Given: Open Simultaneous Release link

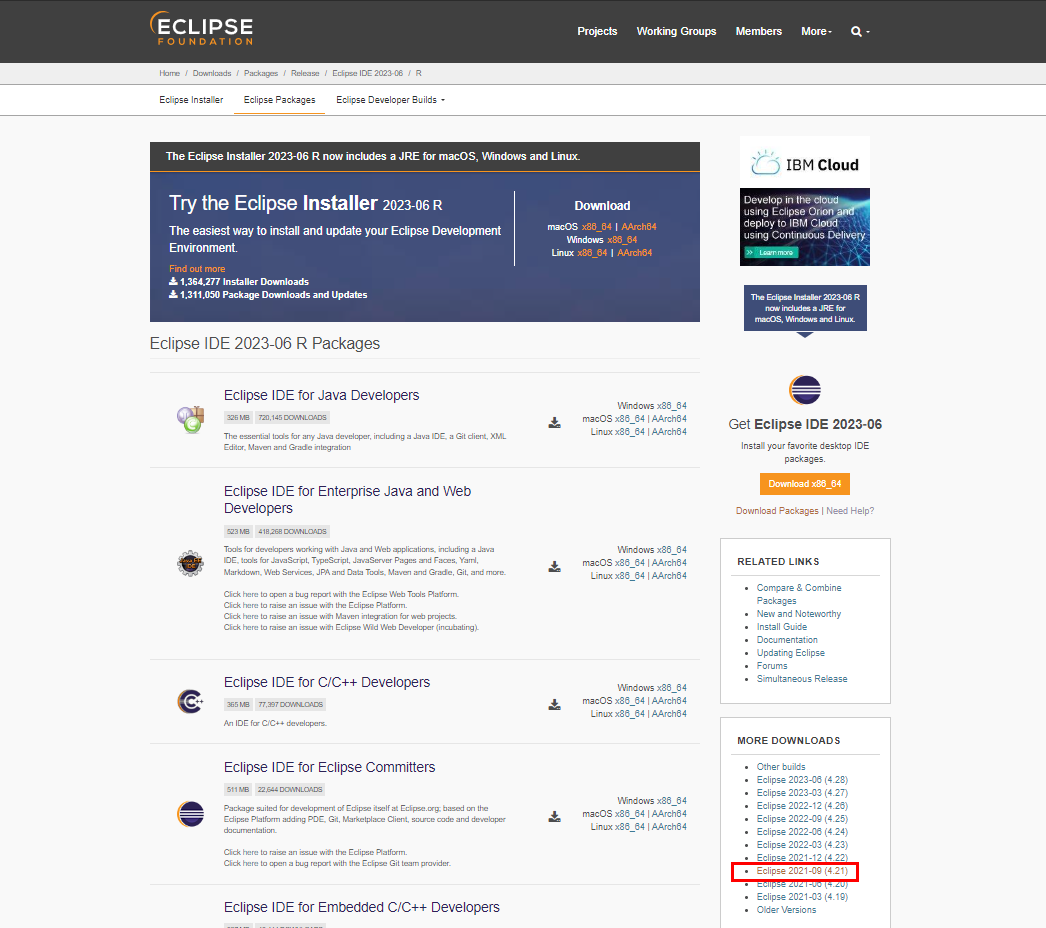Looking at the screenshot, I should click(x=802, y=679).
